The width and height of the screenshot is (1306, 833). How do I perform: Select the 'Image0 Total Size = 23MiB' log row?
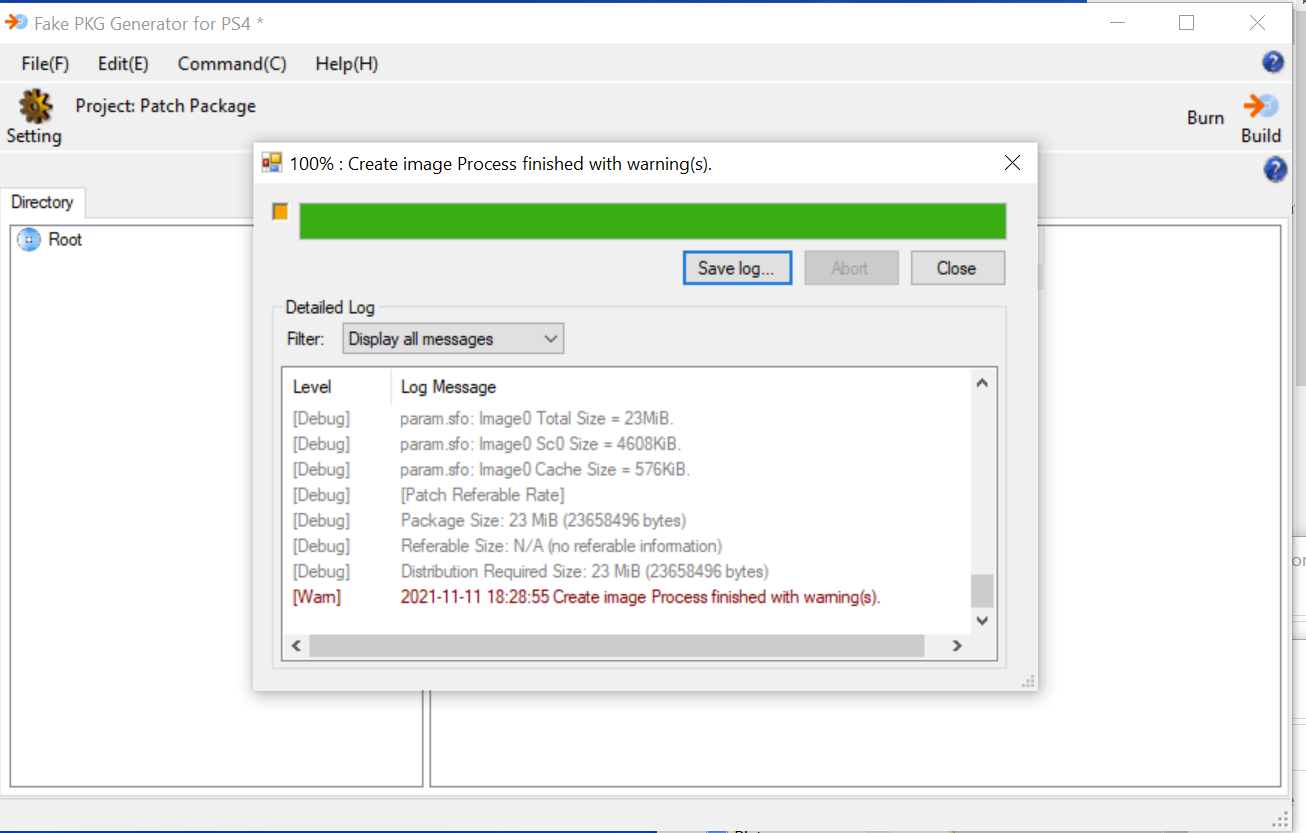click(x=626, y=418)
